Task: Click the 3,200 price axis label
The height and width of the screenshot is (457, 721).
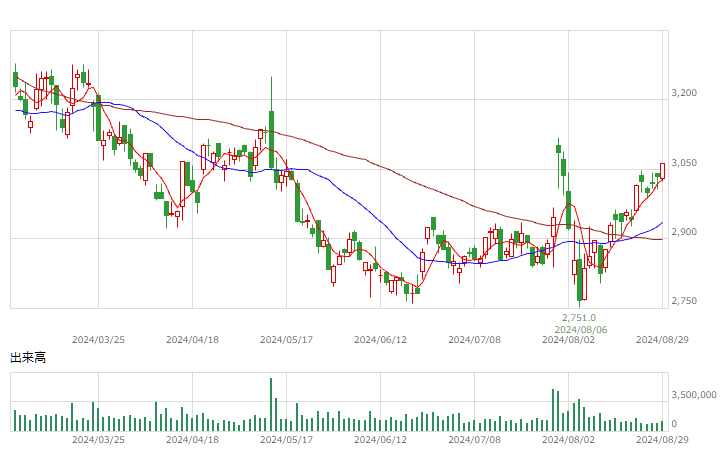Action: tap(684, 93)
